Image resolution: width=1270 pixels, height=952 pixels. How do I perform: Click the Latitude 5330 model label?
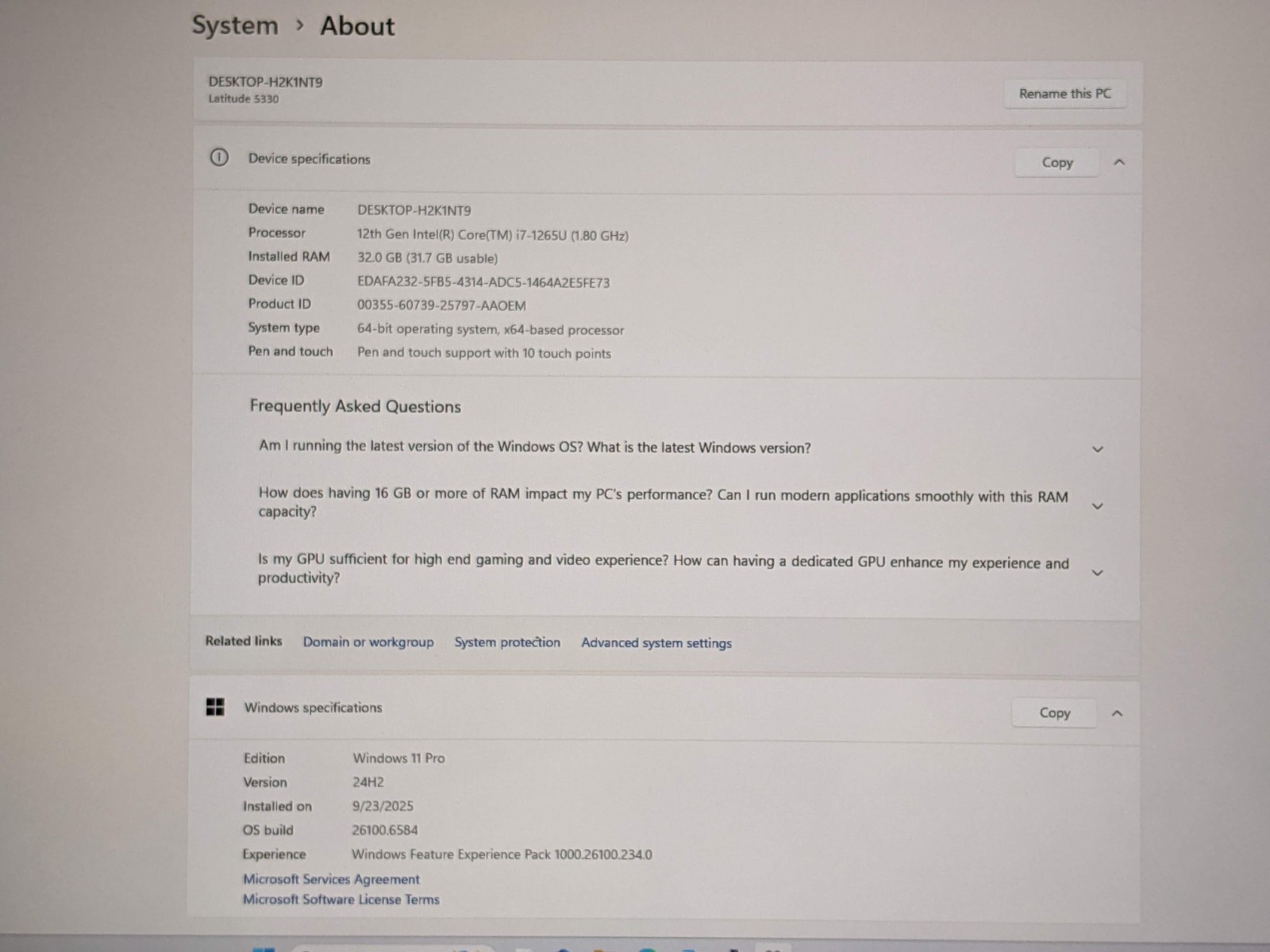[244, 99]
